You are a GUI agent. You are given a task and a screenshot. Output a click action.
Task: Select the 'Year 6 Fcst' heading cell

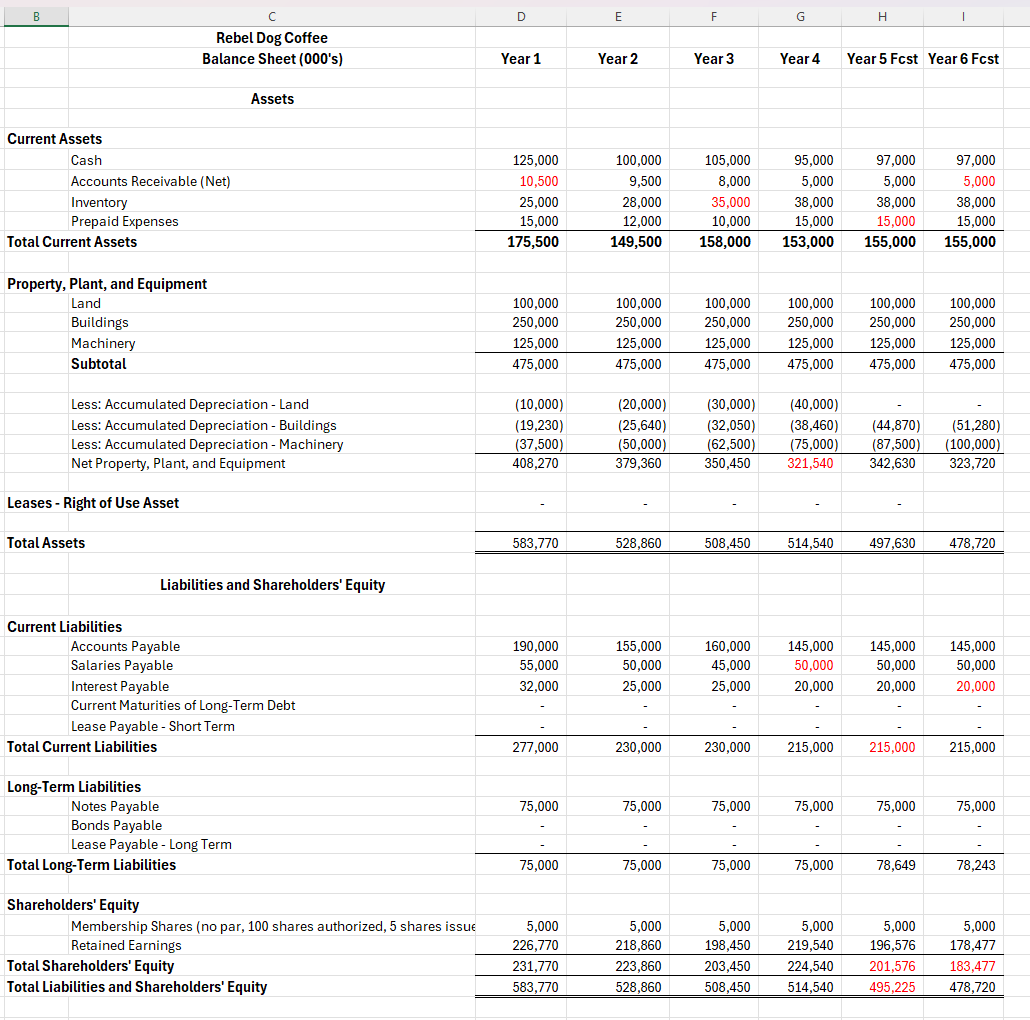(963, 59)
